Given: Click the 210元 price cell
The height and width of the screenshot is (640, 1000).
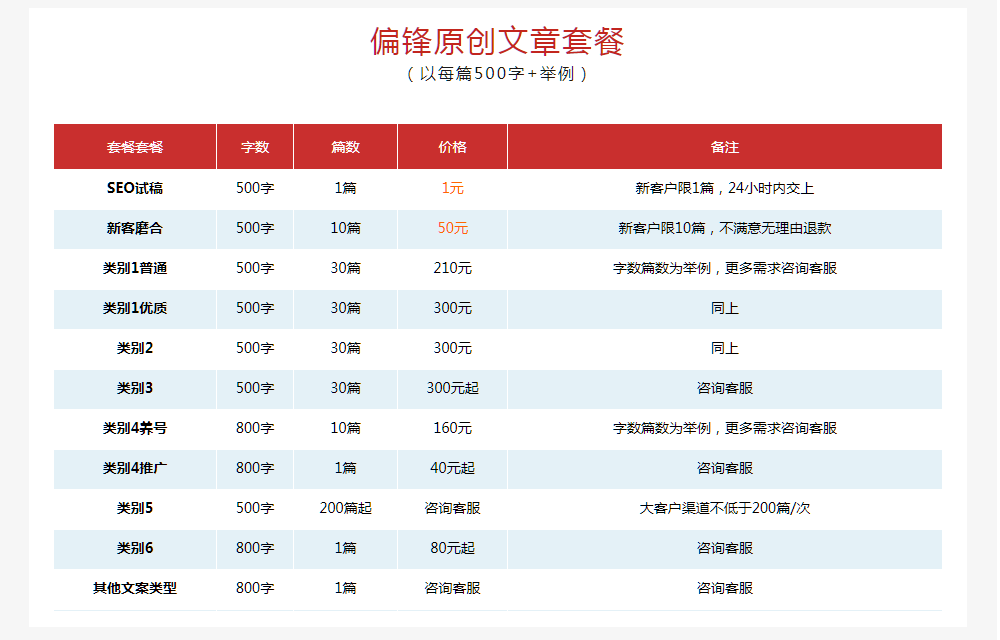Looking at the screenshot, I should click(x=452, y=267).
